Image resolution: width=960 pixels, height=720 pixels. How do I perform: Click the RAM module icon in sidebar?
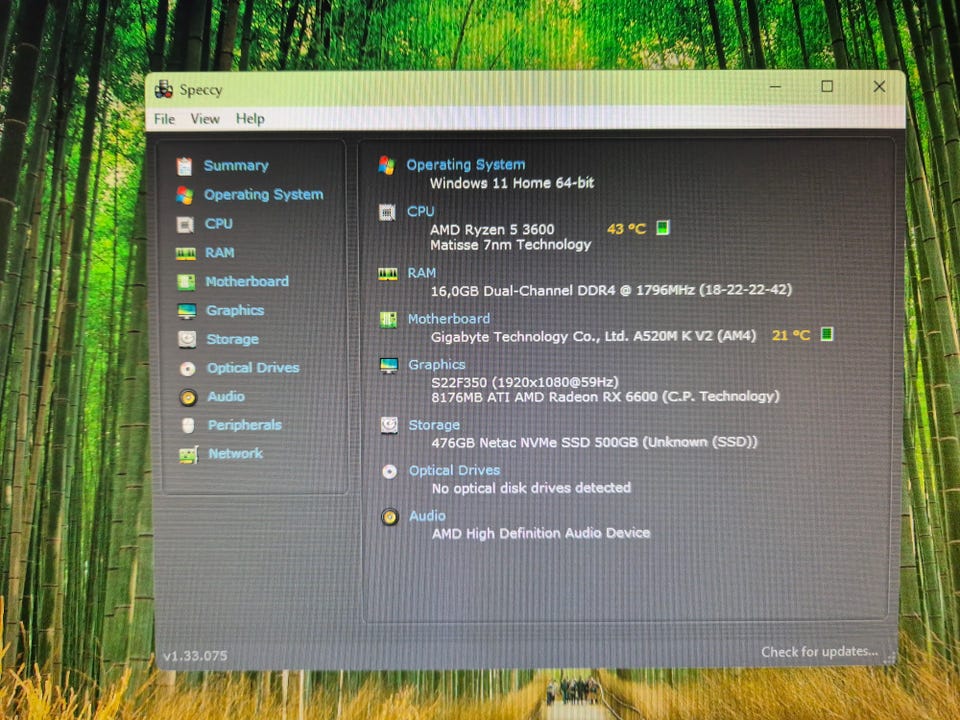pyautogui.click(x=186, y=253)
